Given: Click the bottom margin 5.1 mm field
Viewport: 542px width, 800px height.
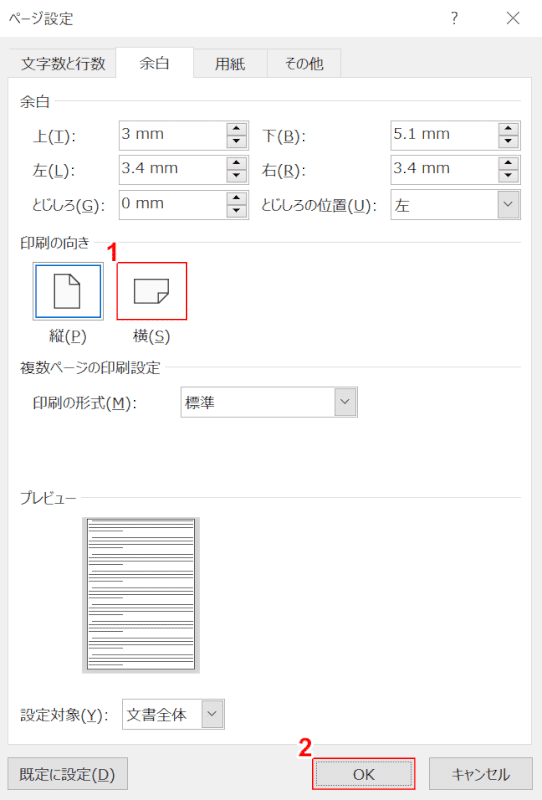Looking at the screenshot, I should pos(445,135).
